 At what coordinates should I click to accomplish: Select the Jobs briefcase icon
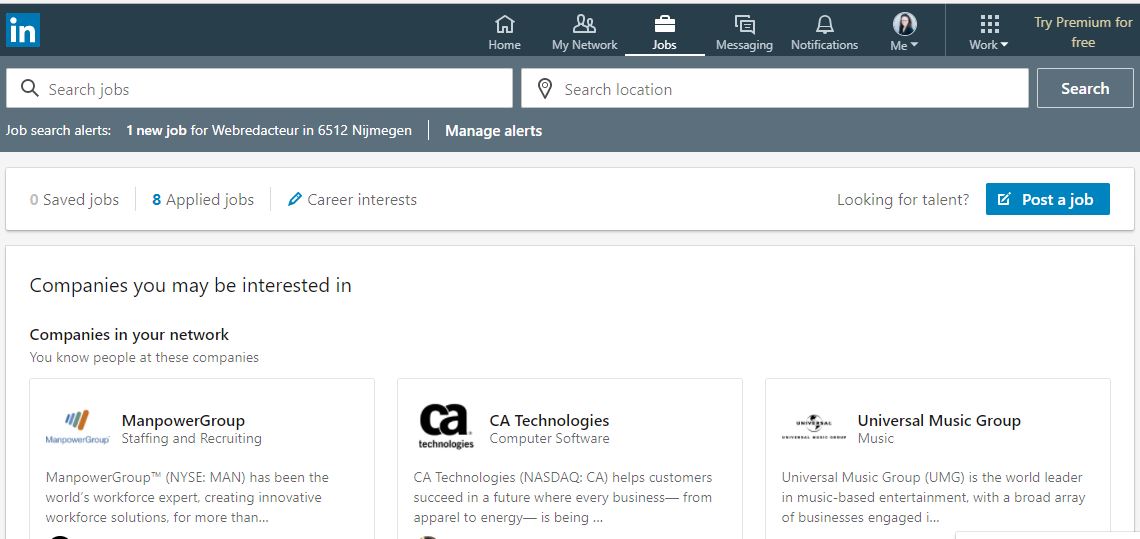(x=664, y=24)
